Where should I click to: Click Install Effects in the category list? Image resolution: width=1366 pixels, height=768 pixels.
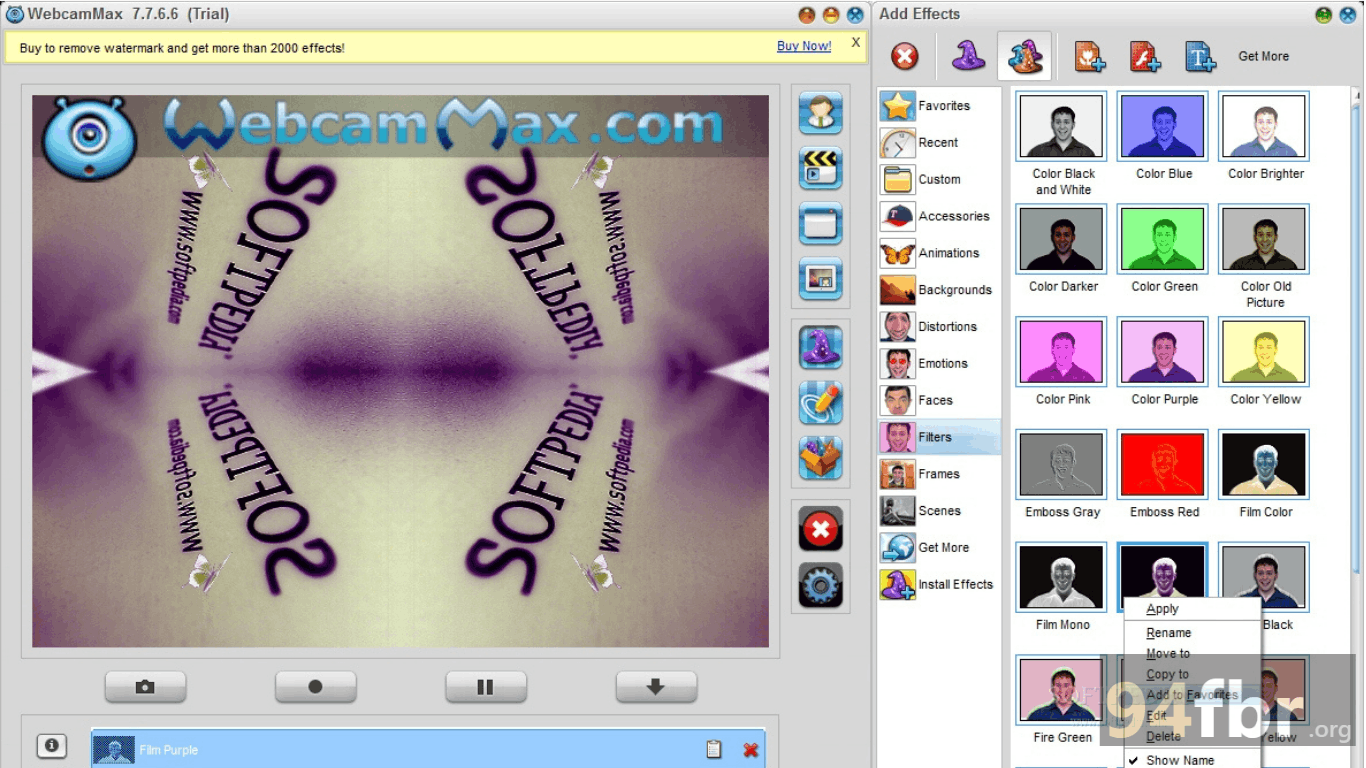pyautogui.click(x=939, y=584)
